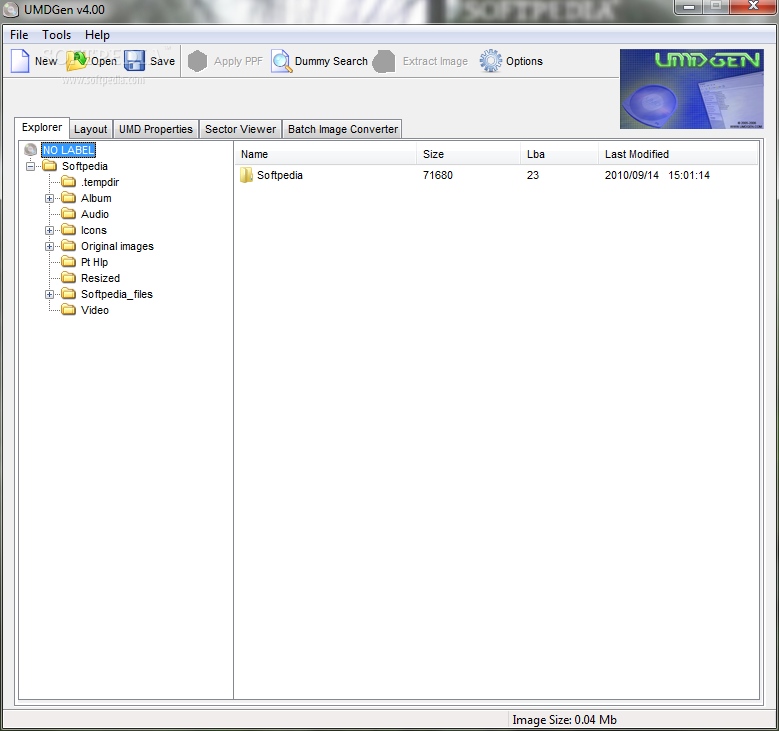
Task: Select the Softpedia row name in file list
Action: click(280, 175)
